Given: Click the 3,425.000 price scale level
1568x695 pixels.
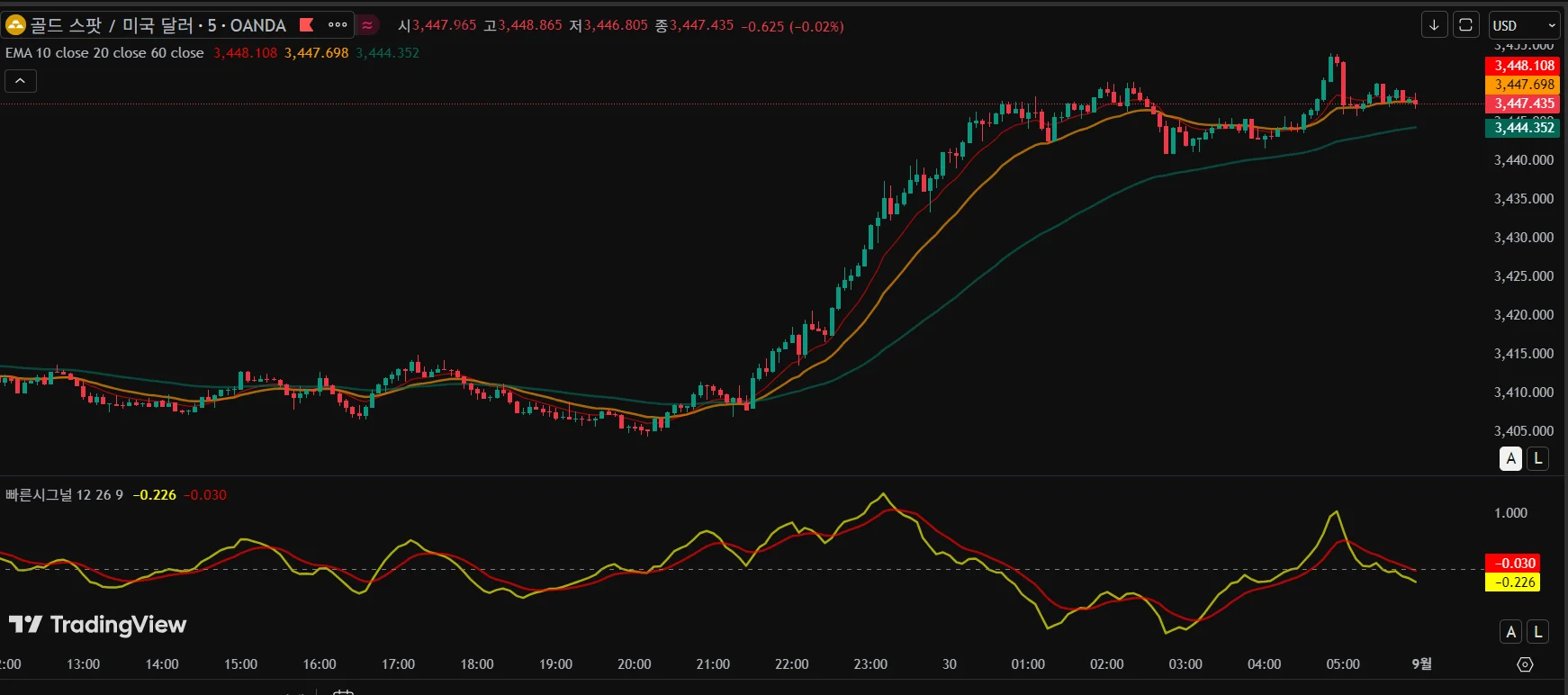Looking at the screenshot, I should [1524, 276].
